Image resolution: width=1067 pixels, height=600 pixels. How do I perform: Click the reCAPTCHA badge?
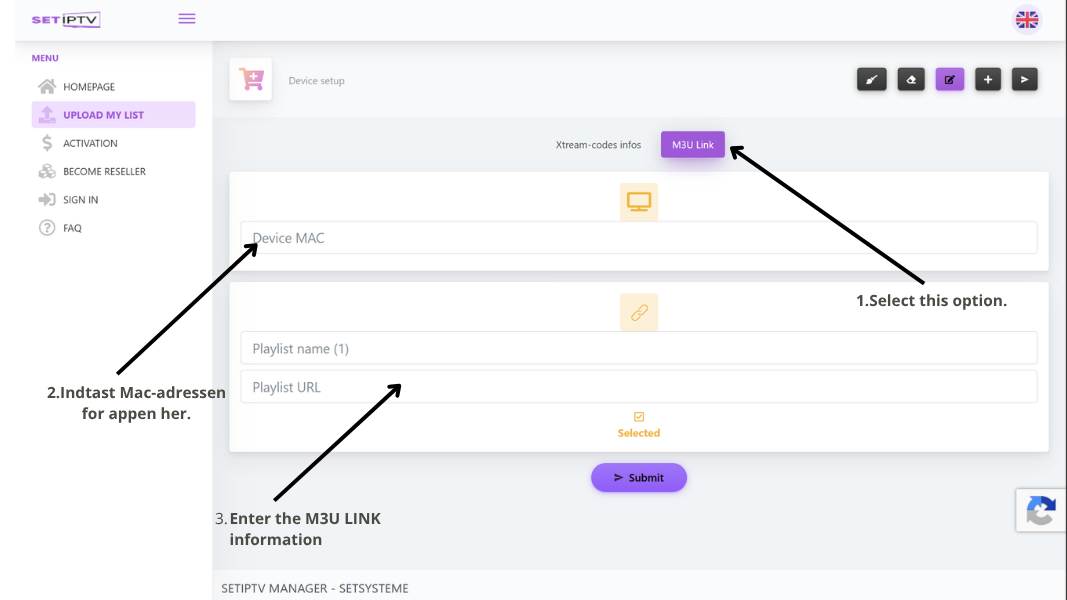coord(1041,510)
